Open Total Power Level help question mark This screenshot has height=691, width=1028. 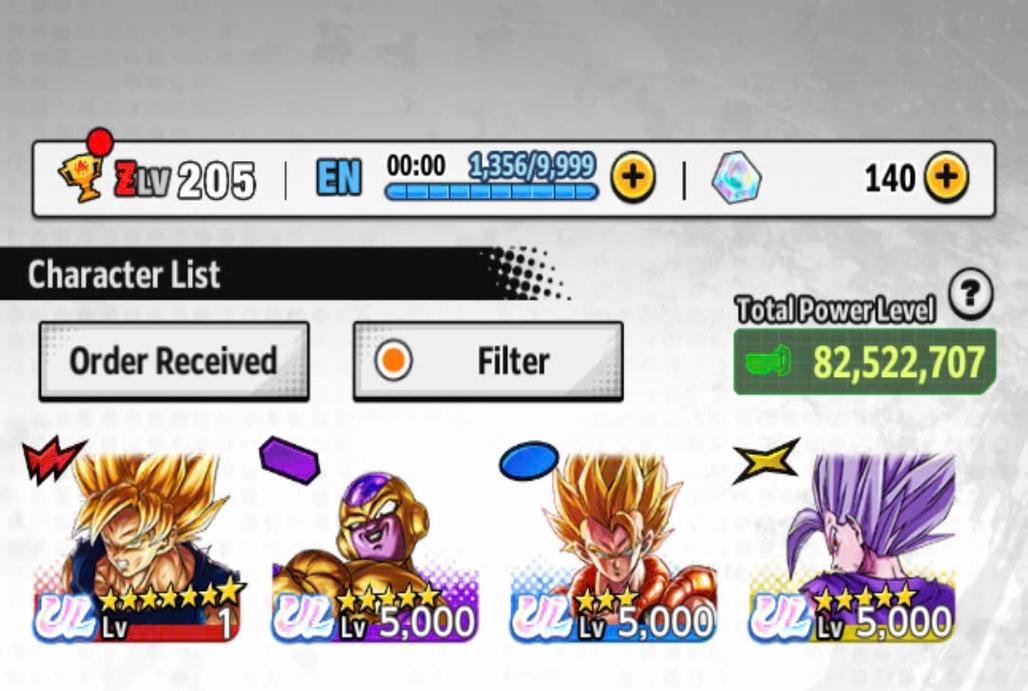(x=970, y=293)
